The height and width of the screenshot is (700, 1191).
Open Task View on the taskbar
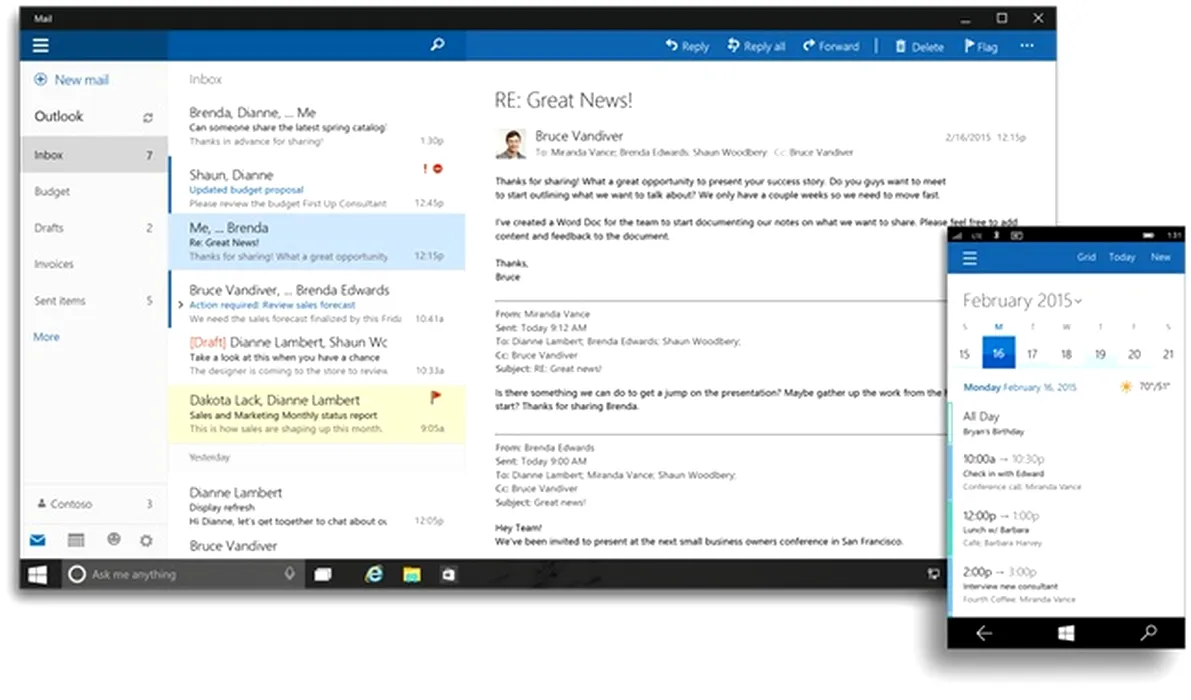[x=324, y=575]
